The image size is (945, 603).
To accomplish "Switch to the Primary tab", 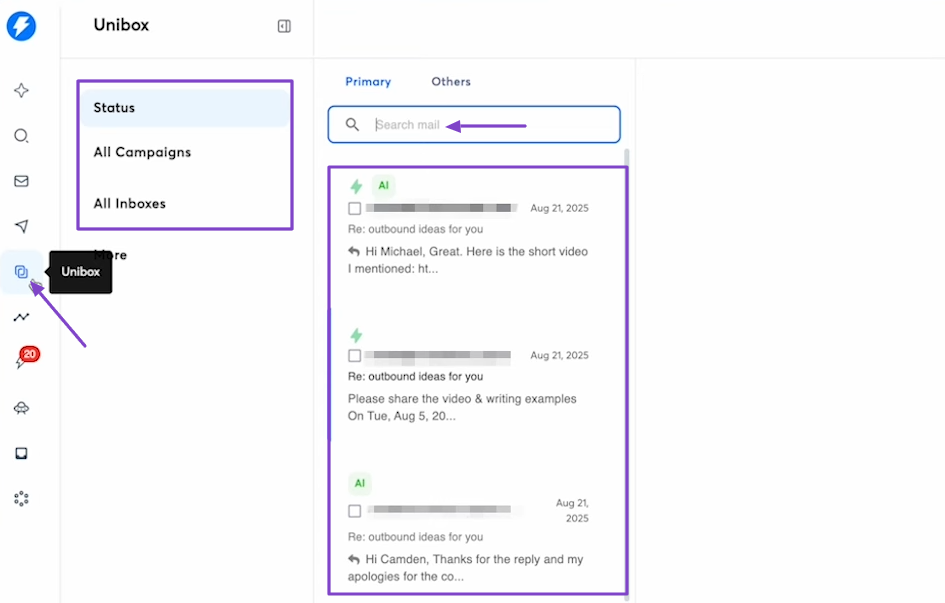I will click(x=368, y=81).
